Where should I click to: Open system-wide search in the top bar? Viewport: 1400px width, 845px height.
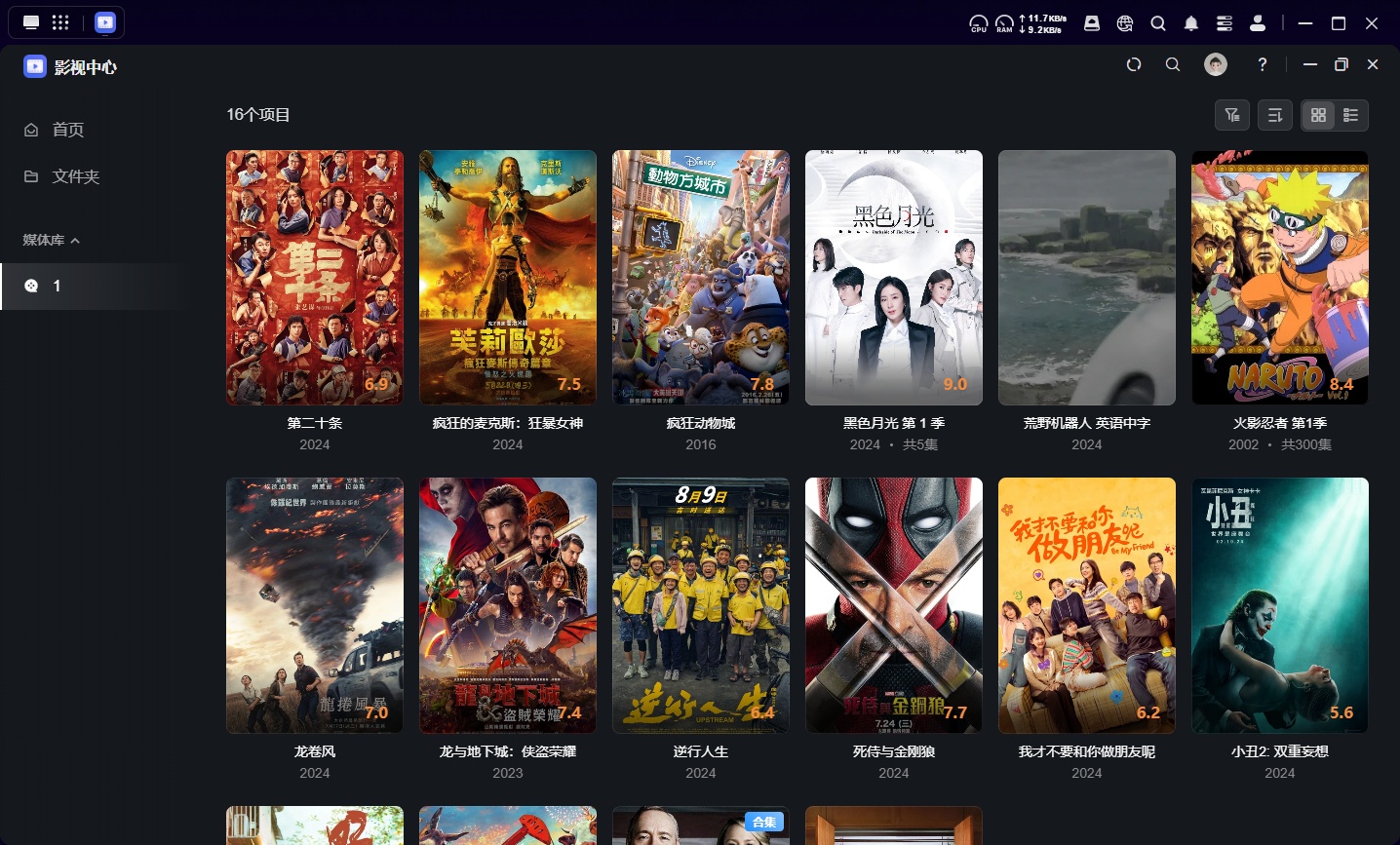point(1158,23)
